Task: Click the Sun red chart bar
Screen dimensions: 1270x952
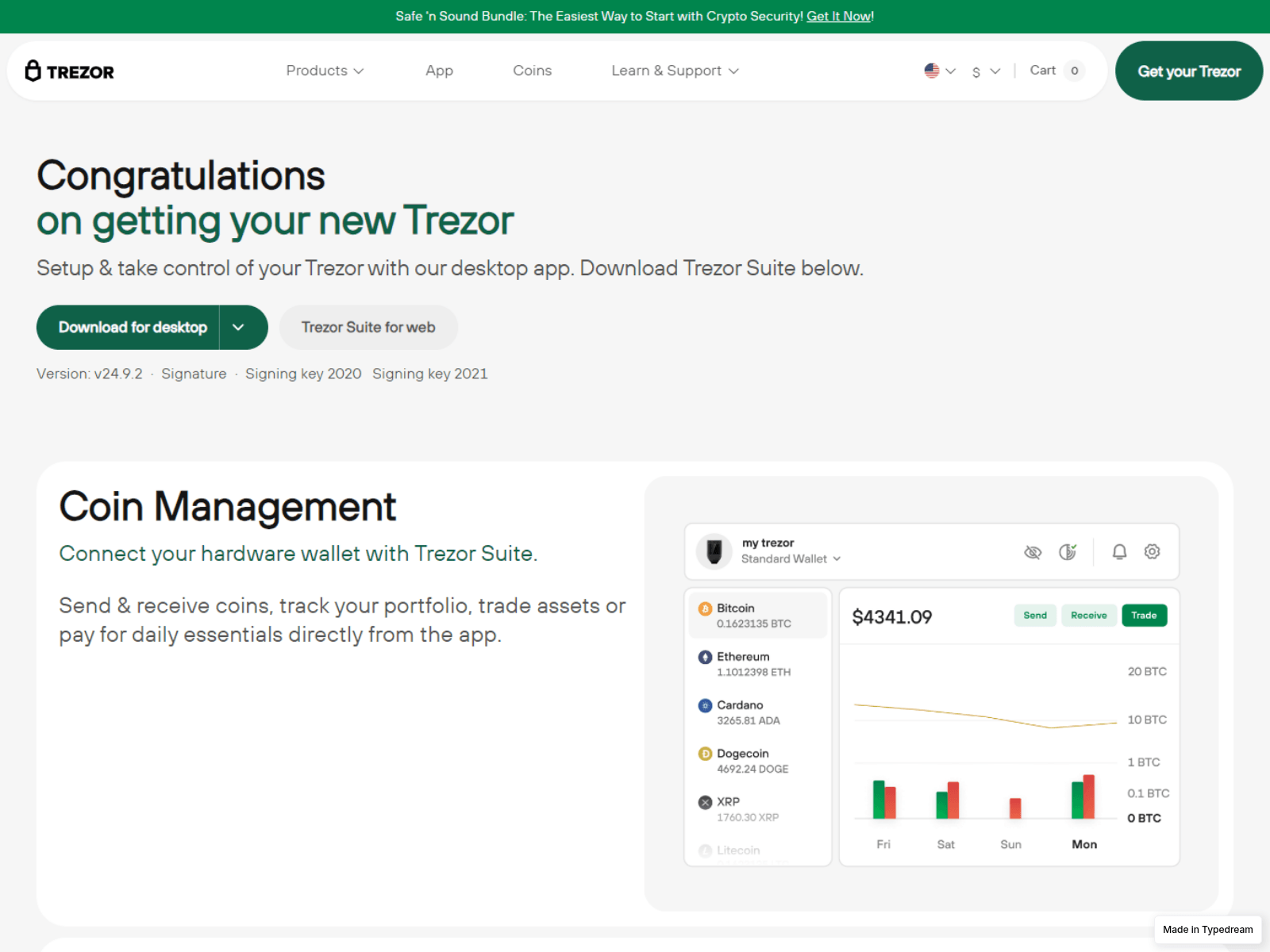Action: click(1015, 808)
